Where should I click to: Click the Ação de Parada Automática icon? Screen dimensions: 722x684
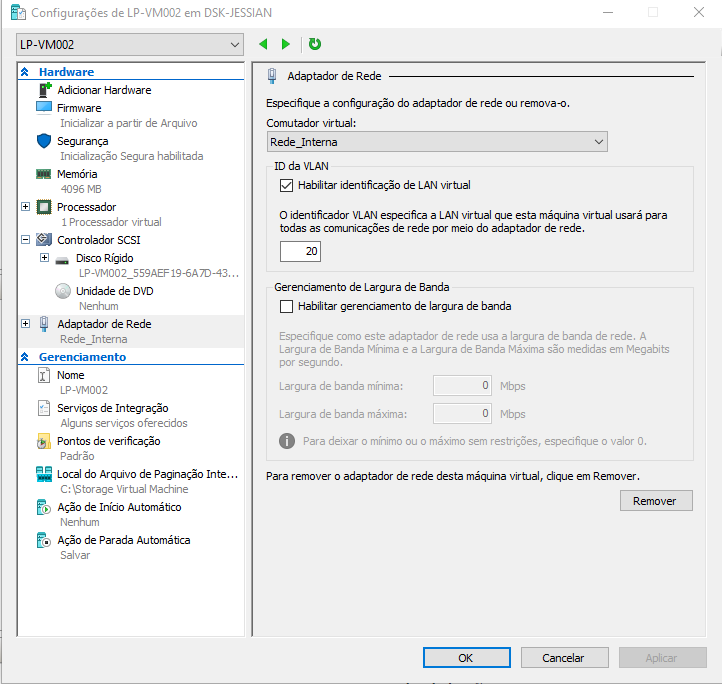tap(44, 540)
